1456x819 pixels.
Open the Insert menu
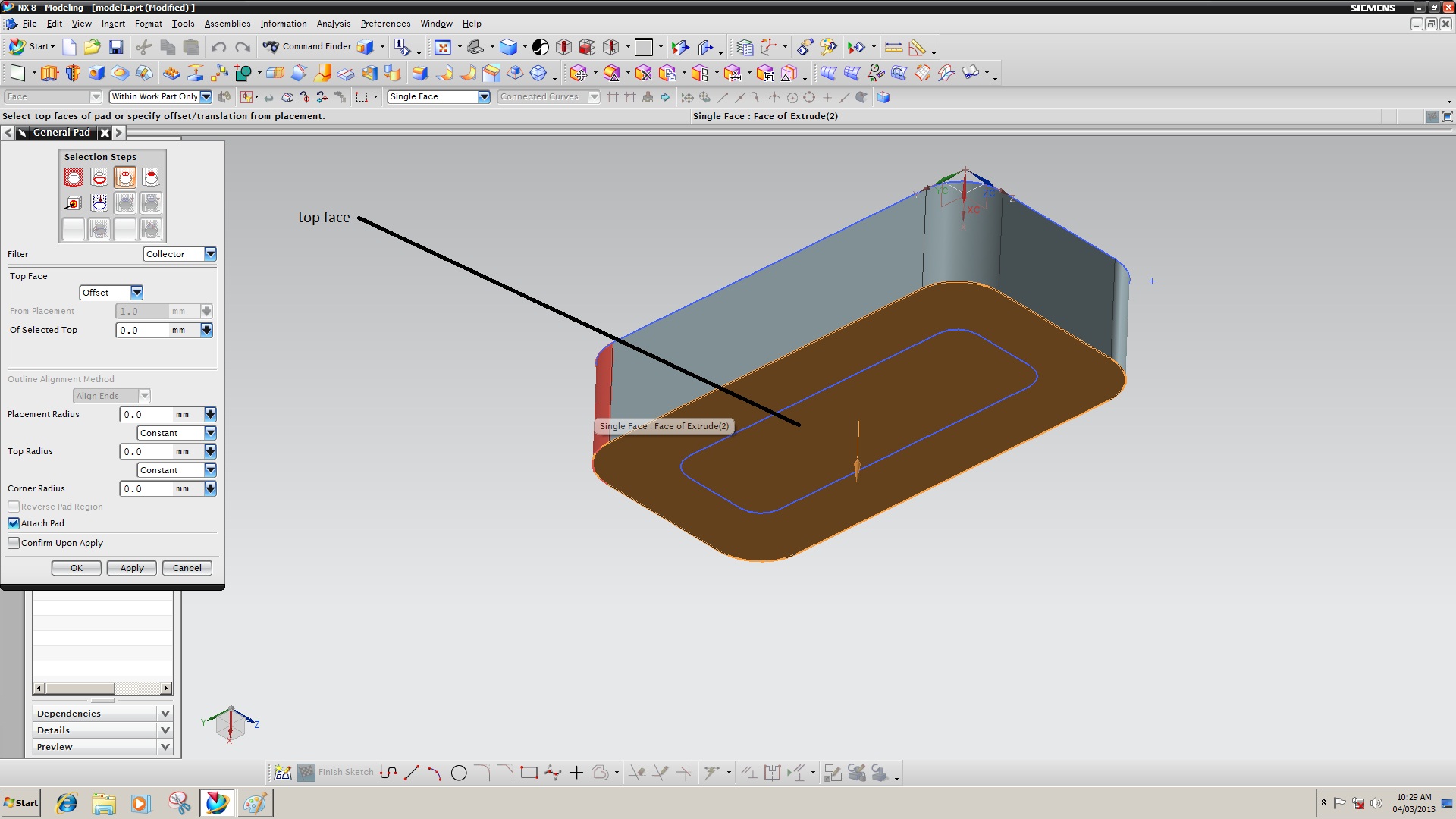coord(114,24)
